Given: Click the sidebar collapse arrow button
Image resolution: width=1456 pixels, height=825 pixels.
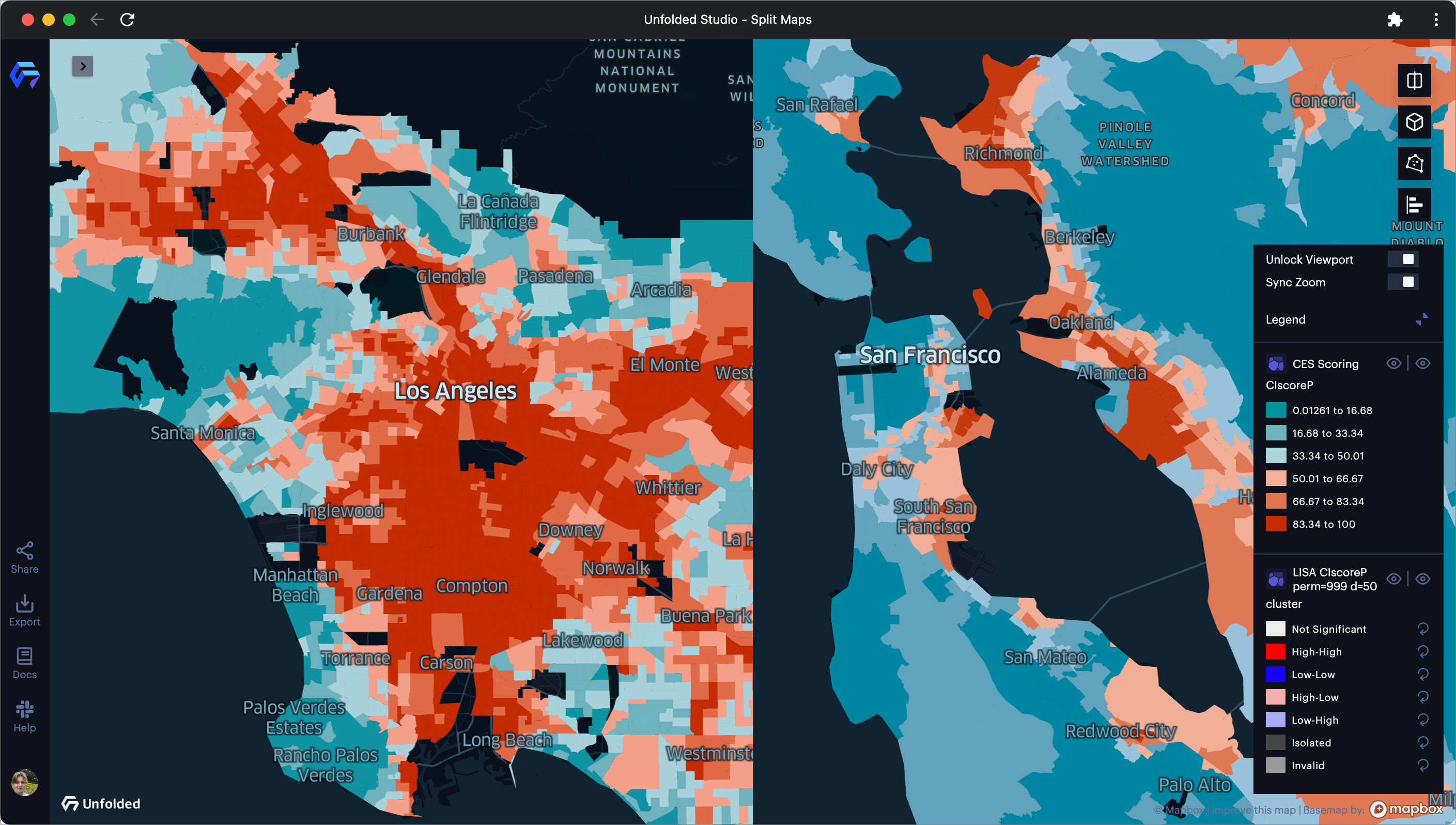Looking at the screenshot, I should [x=83, y=66].
